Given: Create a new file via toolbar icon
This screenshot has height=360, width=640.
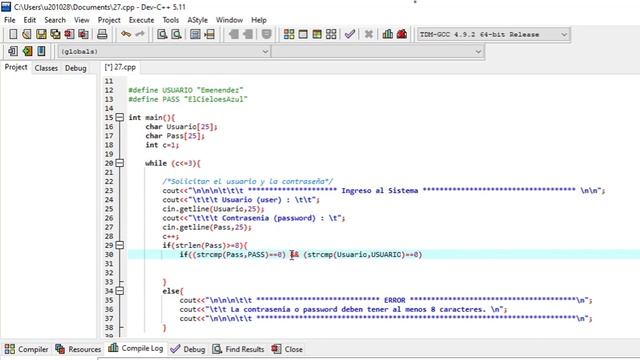Looking at the screenshot, I should coord(13,34).
